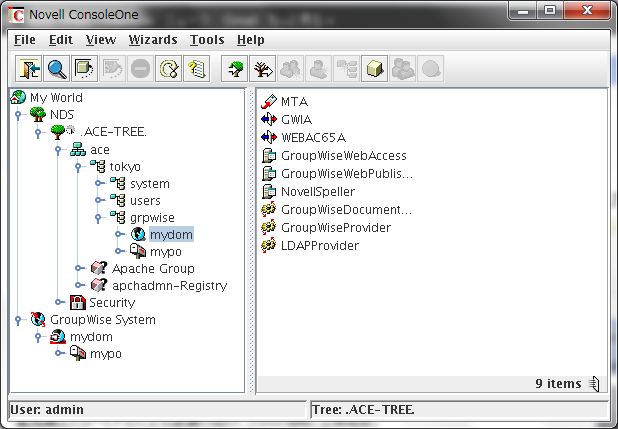The height and width of the screenshot is (429, 618).
Task: Click the '9 items' count label
Action: tap(558, 384)
